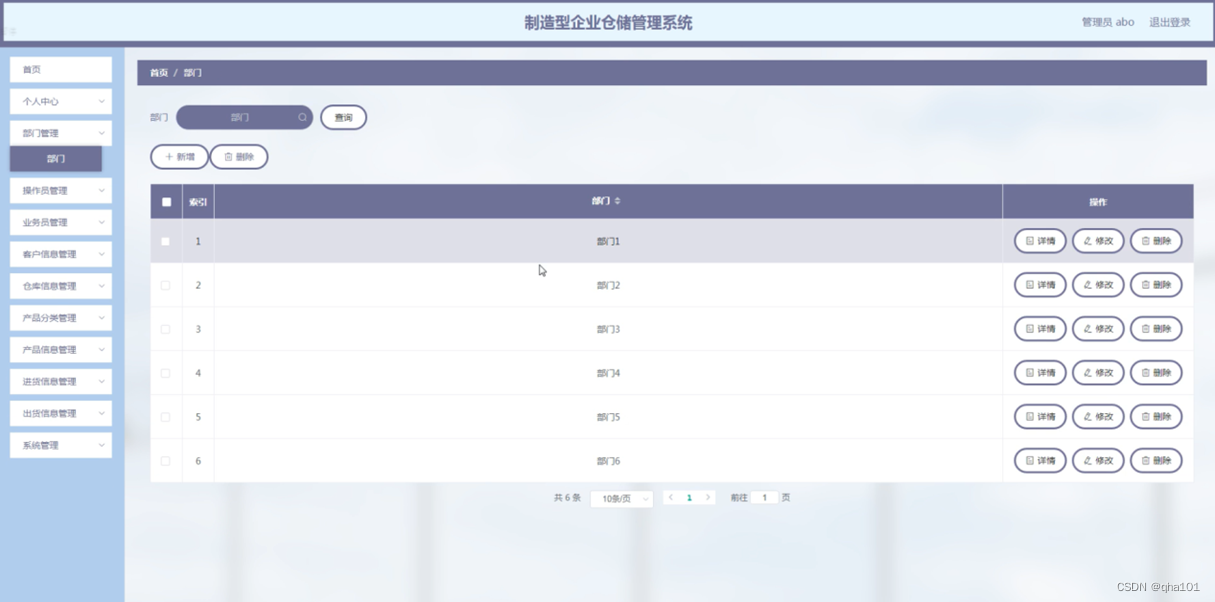Click the magnifier search icon in the 部门 field
Screen dimensions: 1215x602
pos(303,117)
